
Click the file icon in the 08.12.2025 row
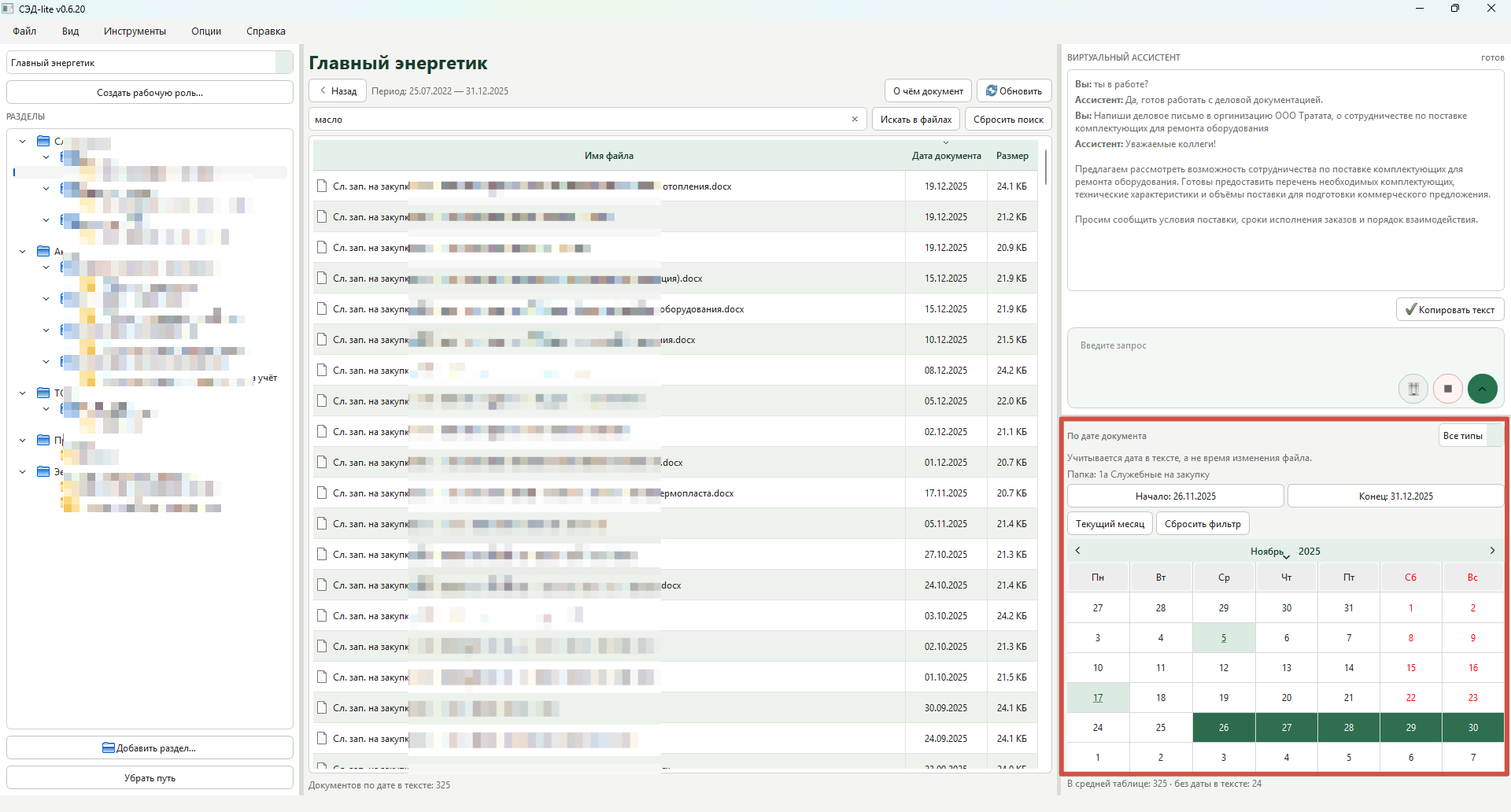pyautogui.click(x=321, y=370)
